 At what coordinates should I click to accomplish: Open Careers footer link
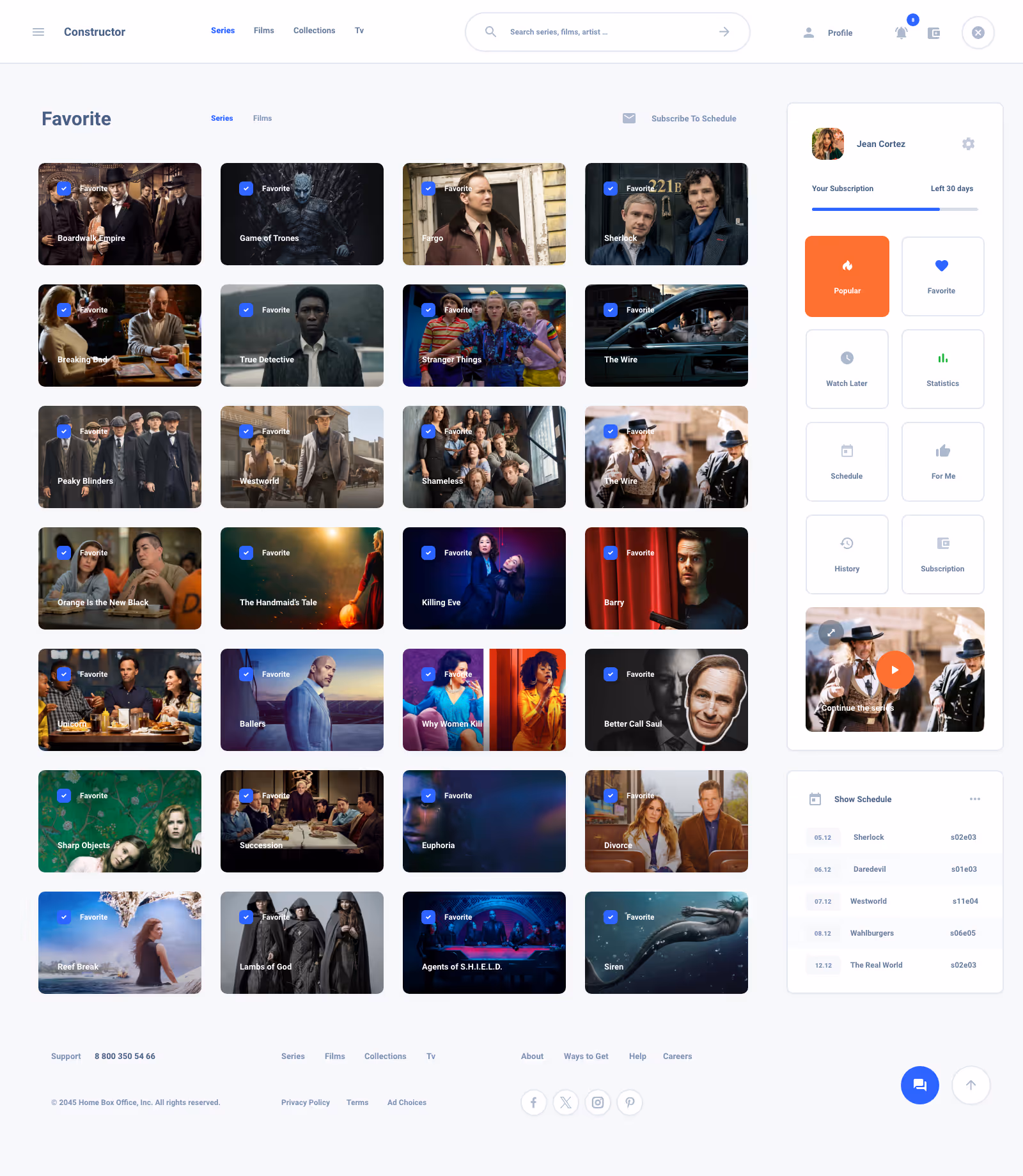coord(677,1056)
